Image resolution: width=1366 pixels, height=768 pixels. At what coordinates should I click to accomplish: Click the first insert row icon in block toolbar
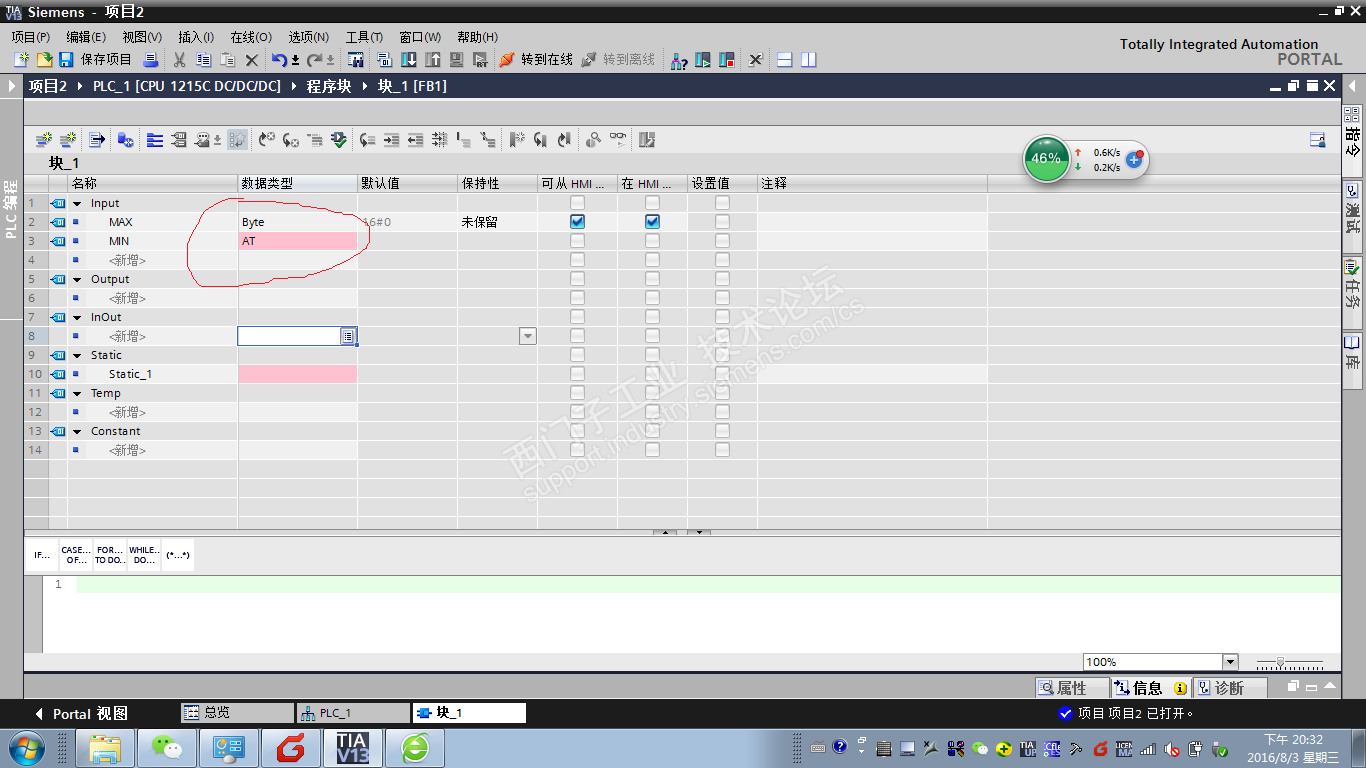(44, 140)
